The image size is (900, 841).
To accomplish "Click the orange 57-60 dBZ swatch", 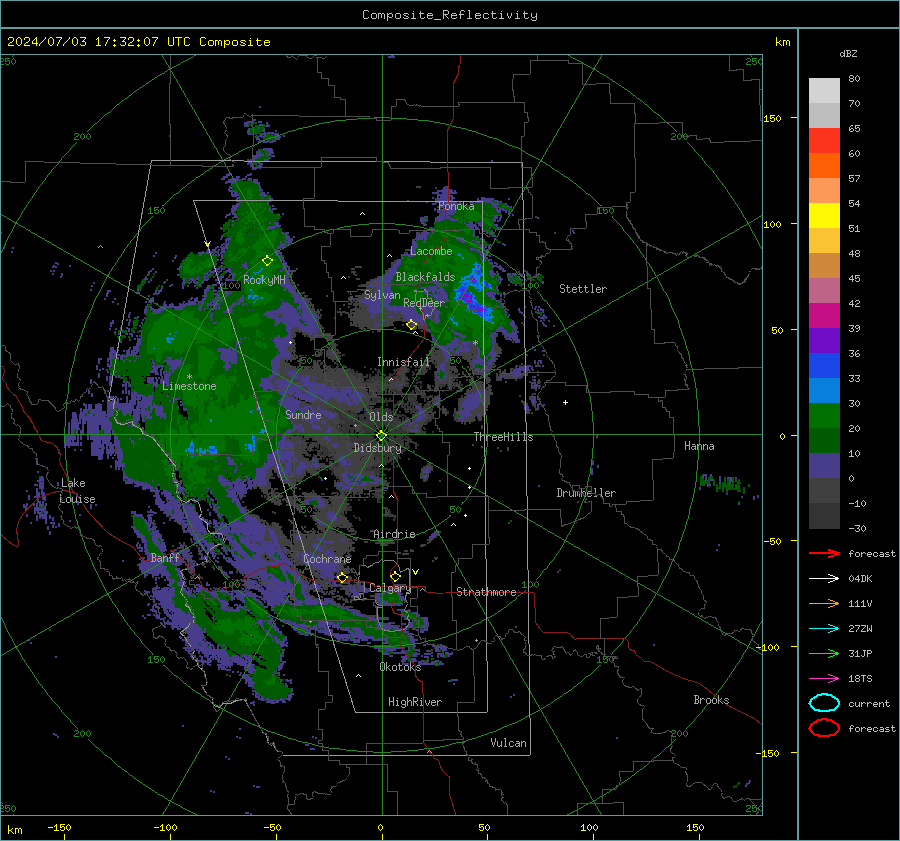I will coord(824,165).
